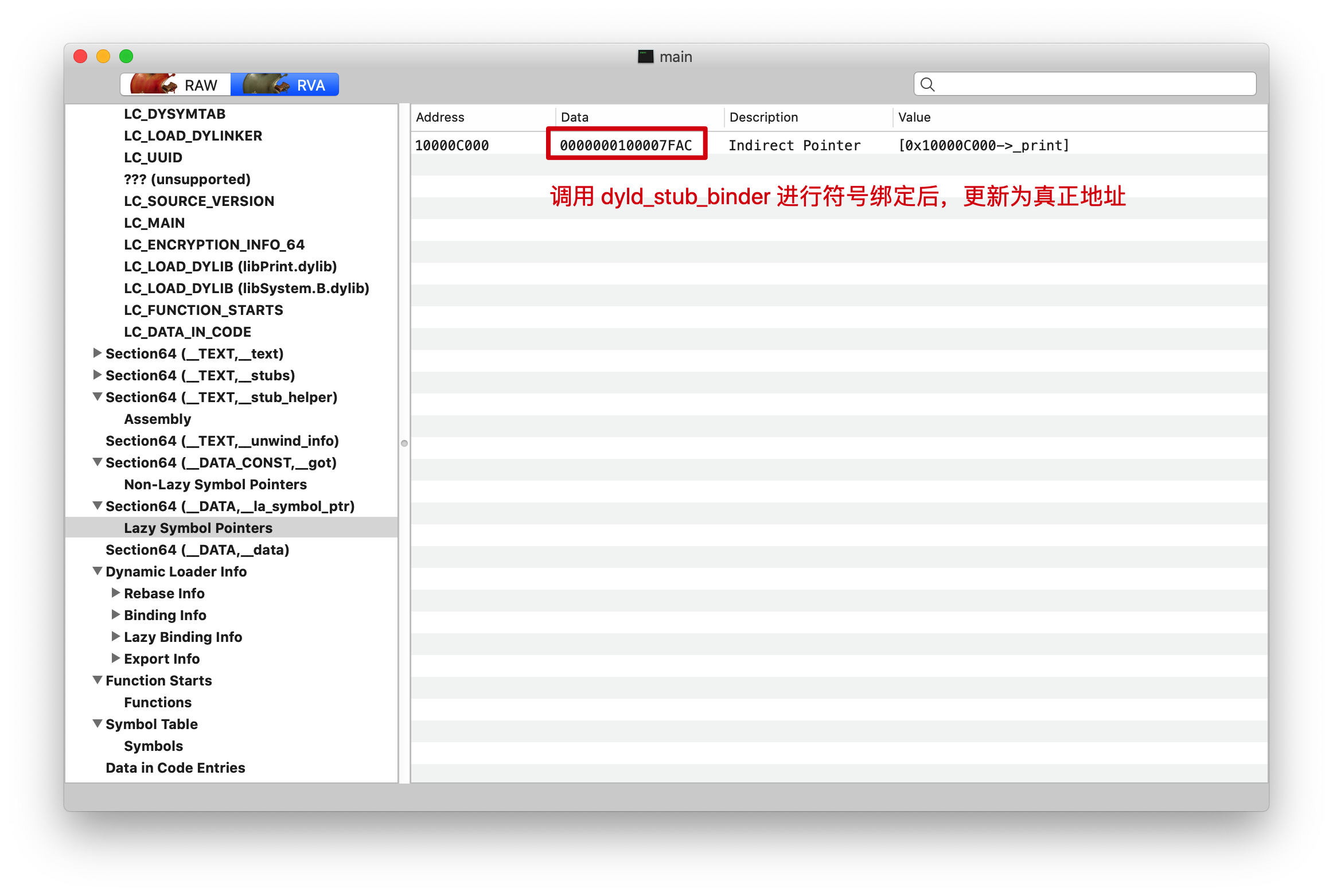Close the main window
1333x896 pixels.
pos(80,56)
